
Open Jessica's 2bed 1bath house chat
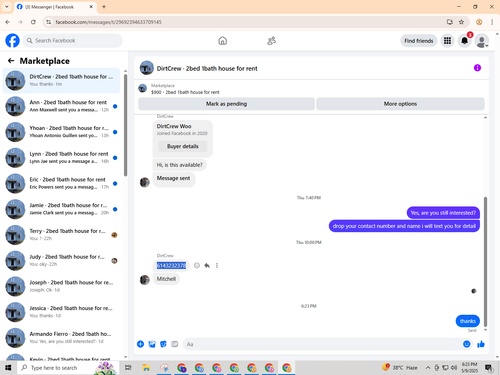61,312
